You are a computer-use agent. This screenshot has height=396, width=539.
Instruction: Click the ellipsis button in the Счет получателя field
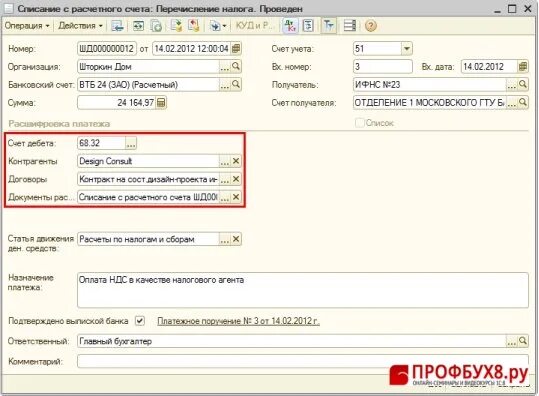pos(512,102)
